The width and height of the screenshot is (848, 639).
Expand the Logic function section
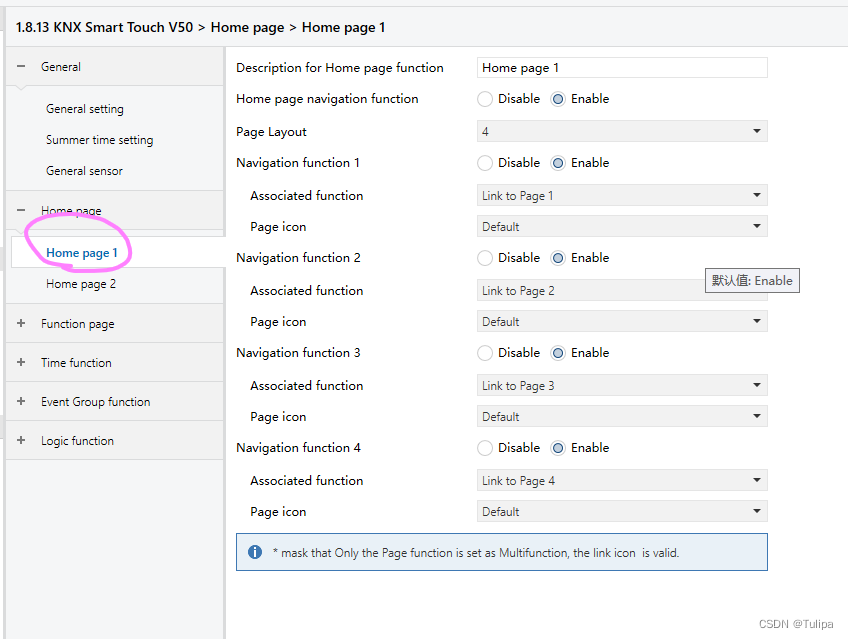click(x=21, y=440)
